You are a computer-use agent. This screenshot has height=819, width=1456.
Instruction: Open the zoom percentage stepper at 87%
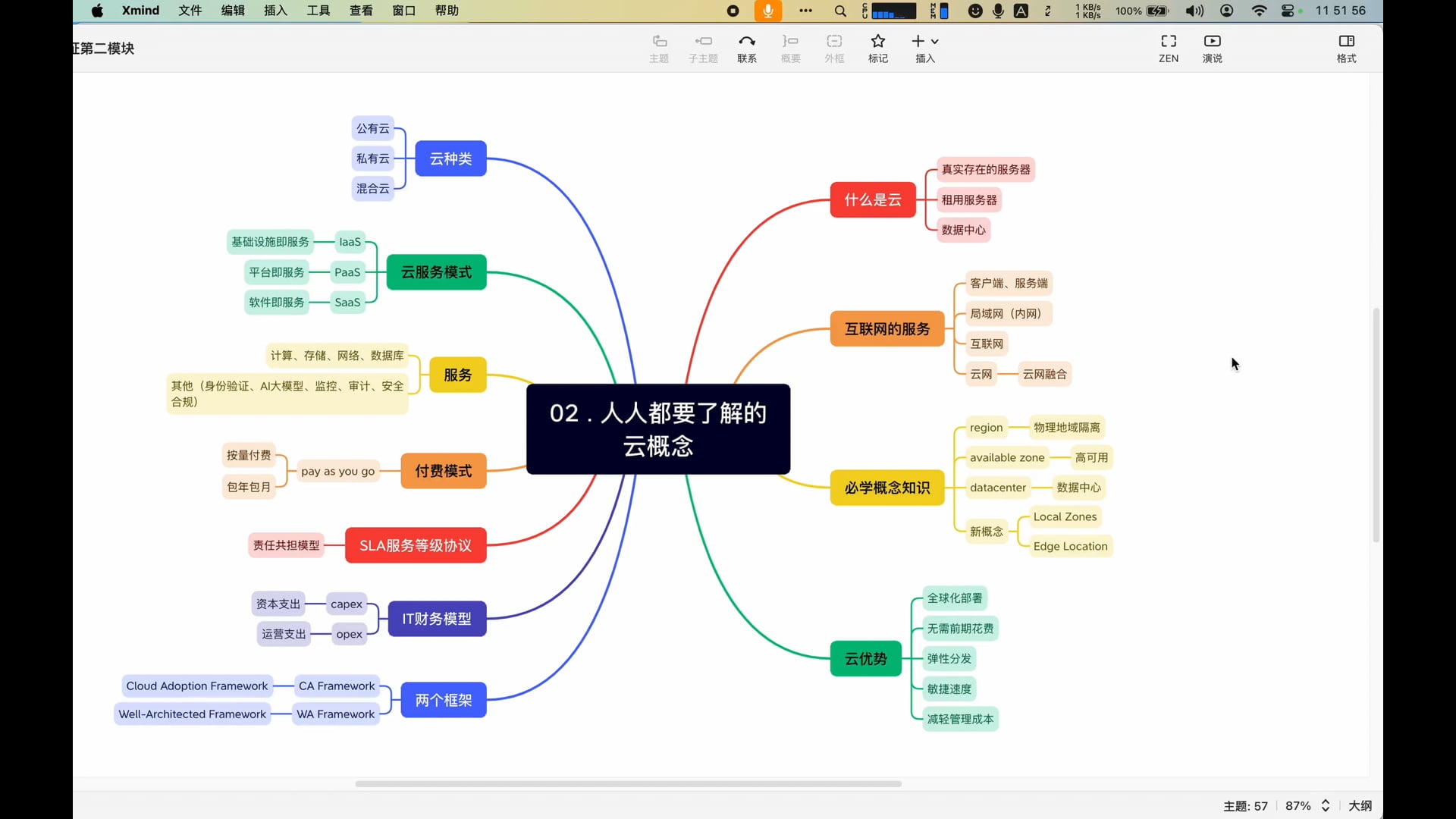point(1326,805)
